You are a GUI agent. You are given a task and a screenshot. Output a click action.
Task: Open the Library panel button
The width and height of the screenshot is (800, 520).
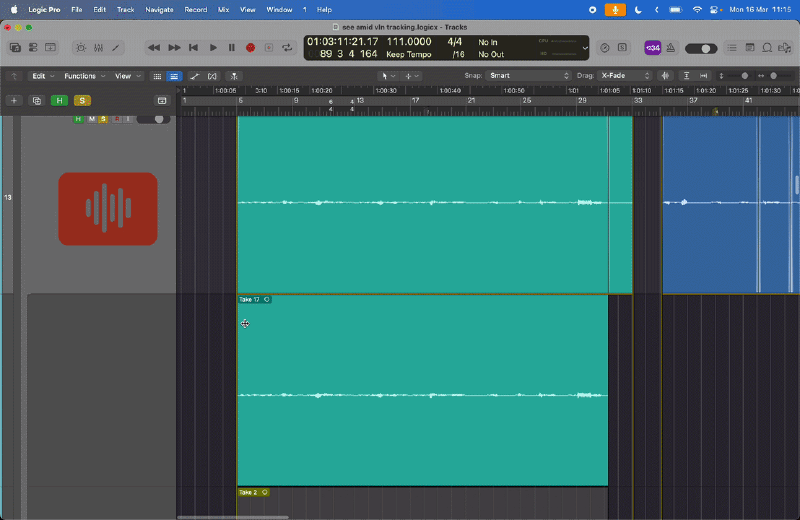tap(15, 47)
